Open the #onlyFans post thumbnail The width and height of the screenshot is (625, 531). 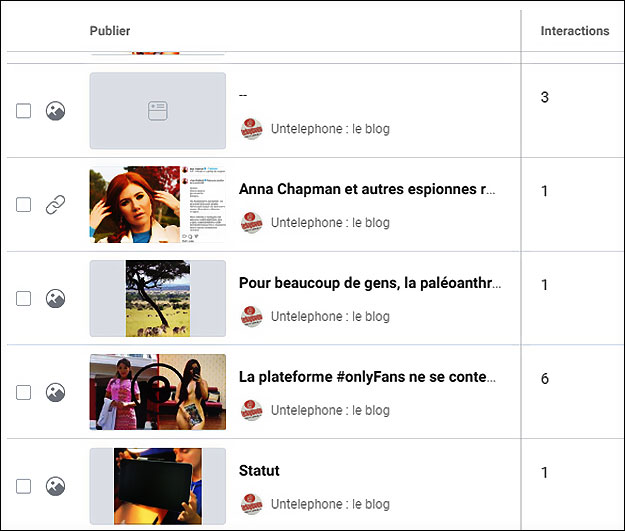point(158,392)
